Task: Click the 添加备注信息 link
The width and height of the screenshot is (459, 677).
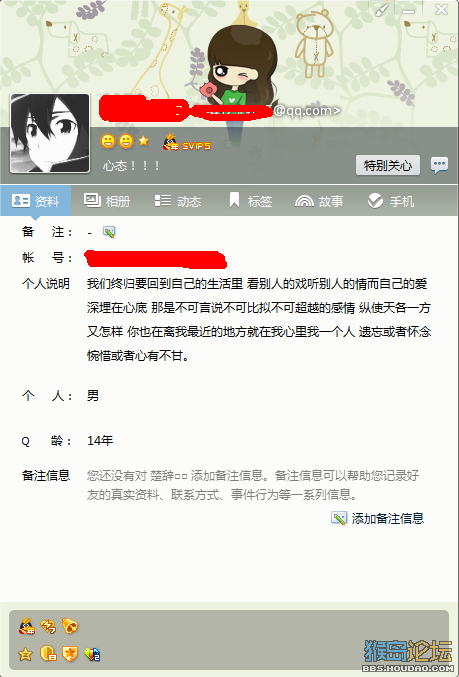Action: click(378, 518)
